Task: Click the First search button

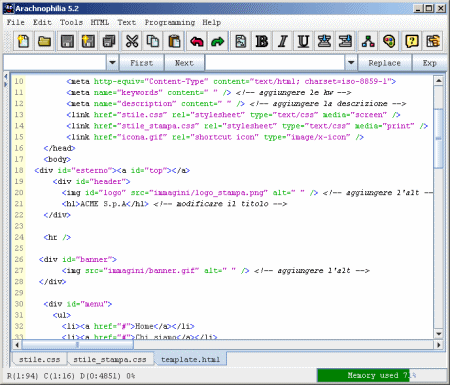Action: pos(142,63)
